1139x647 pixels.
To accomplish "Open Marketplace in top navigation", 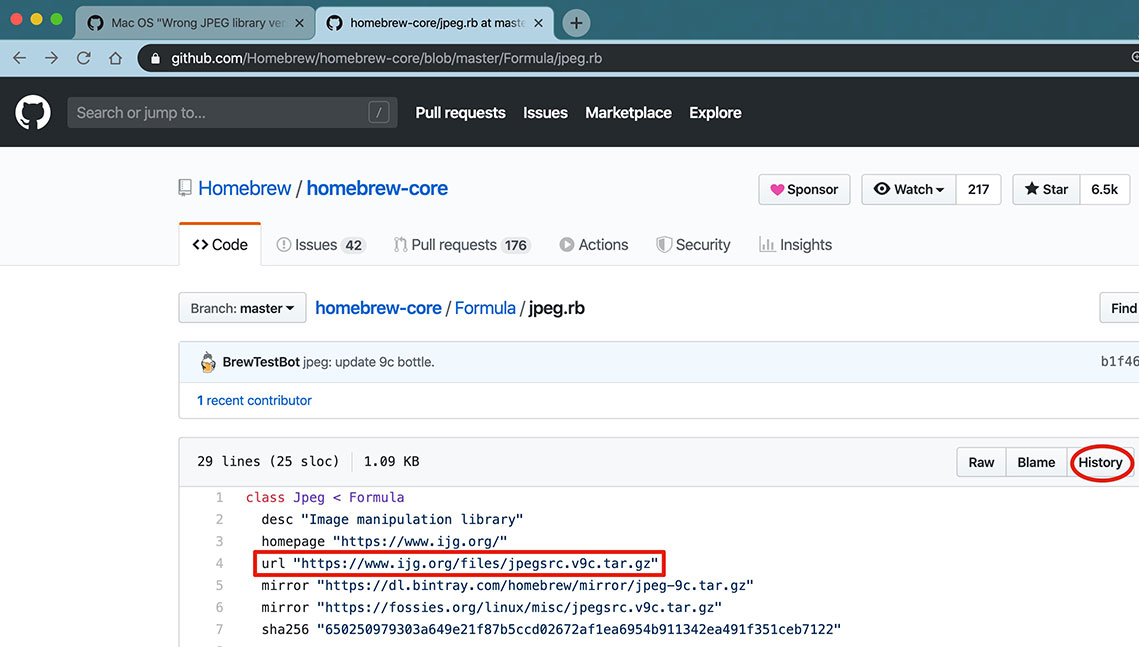I will point(628,113).
